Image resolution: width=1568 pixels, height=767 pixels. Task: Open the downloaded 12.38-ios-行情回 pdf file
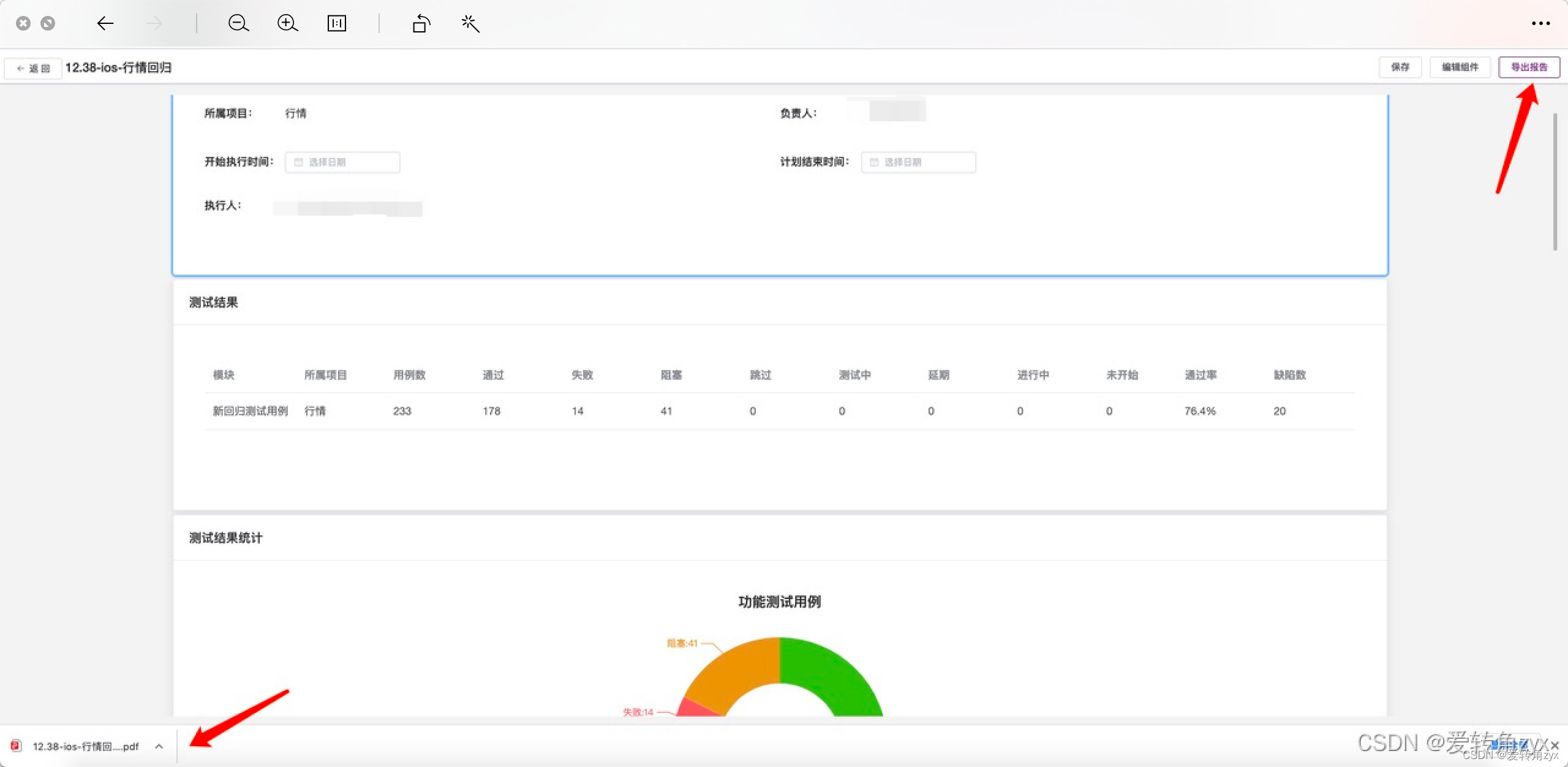click(x=86, y=746)
